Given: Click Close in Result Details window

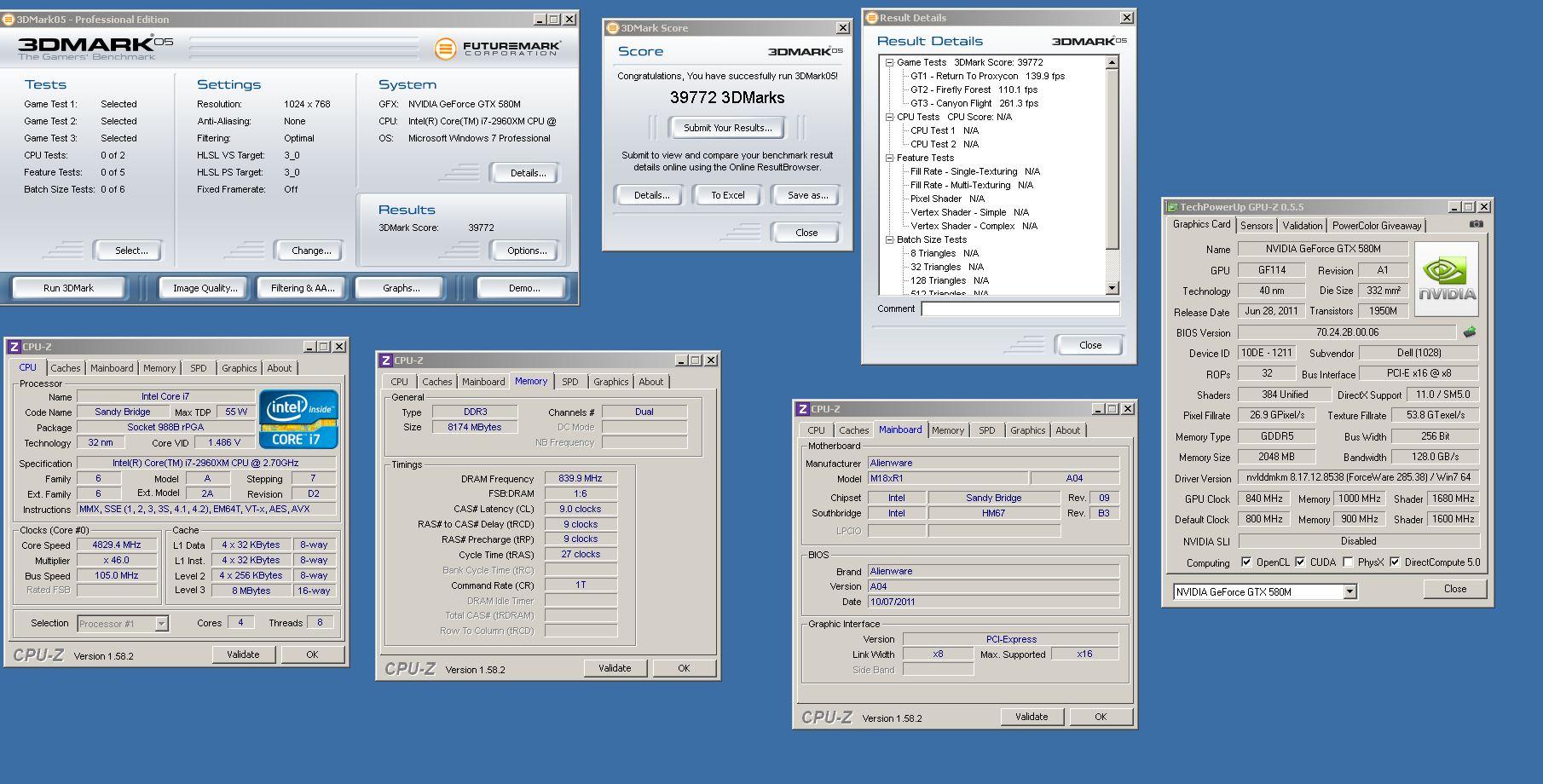Looking at the screenshot, I should (x=1090, y=345).
